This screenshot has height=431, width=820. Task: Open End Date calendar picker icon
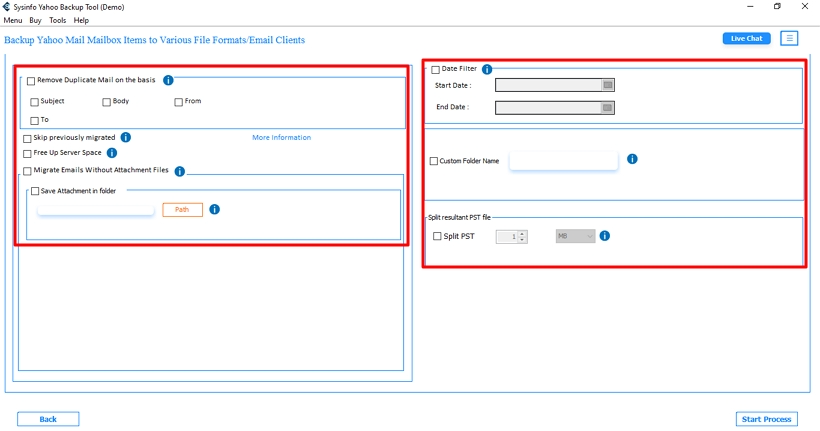tap(607, 108)
